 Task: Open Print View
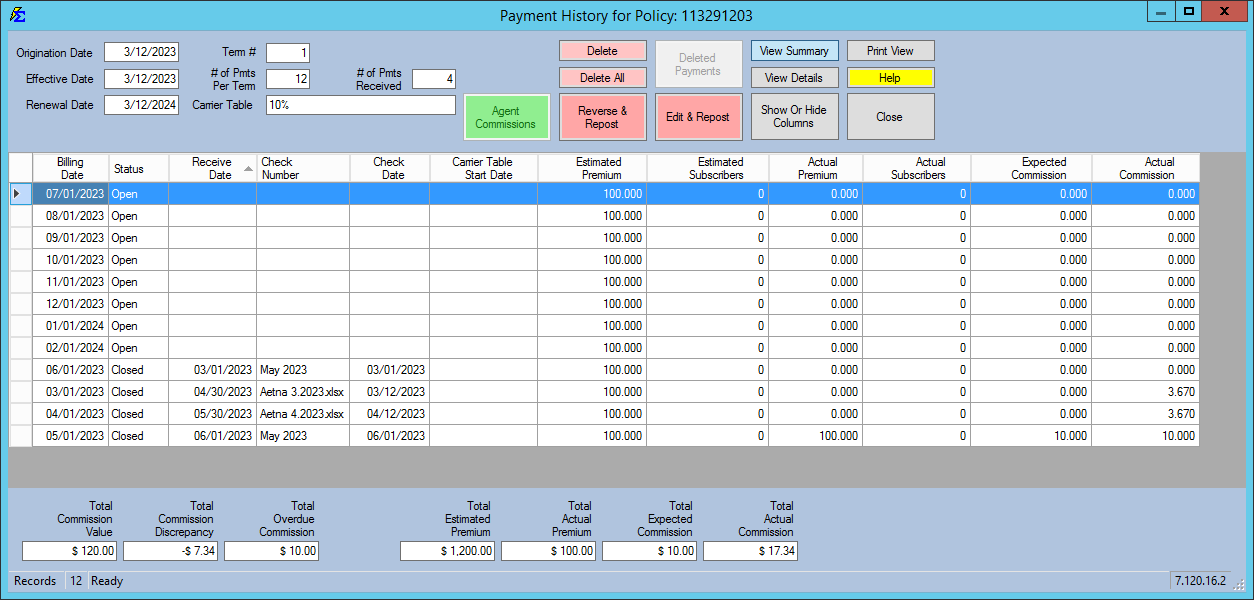point(889,50)
